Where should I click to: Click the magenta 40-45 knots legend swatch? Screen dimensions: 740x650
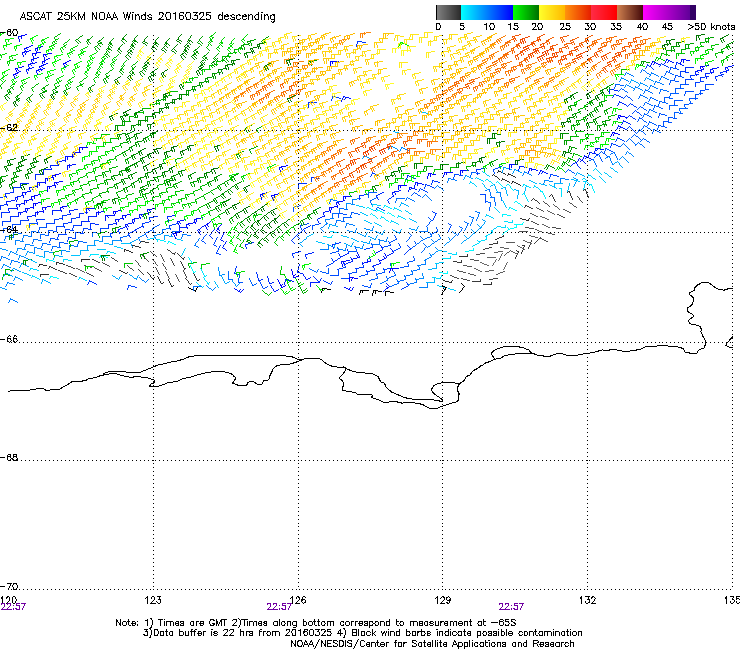click(656, 12)
